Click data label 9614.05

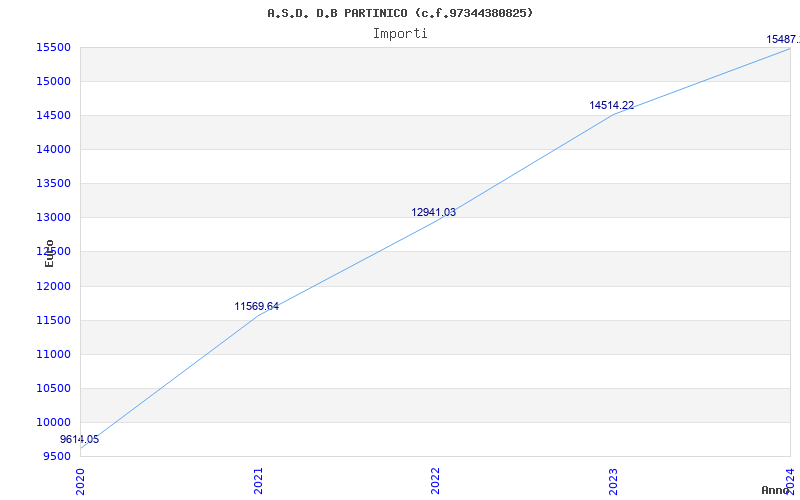(x=80, y=439)
